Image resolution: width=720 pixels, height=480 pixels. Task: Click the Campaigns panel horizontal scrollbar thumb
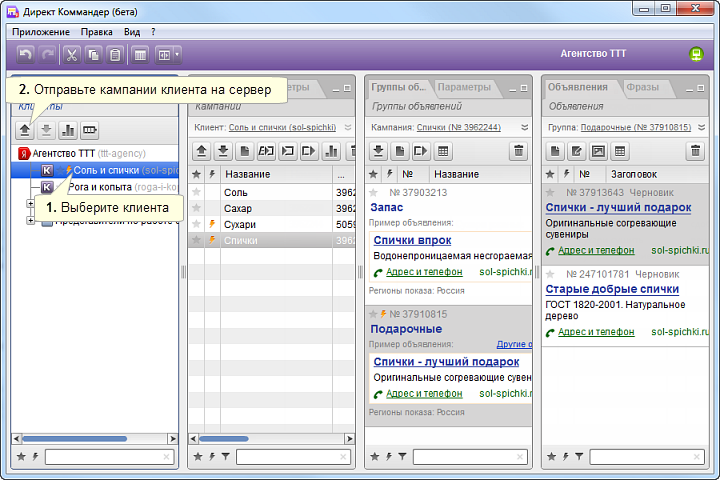click(x=224, y=439)
